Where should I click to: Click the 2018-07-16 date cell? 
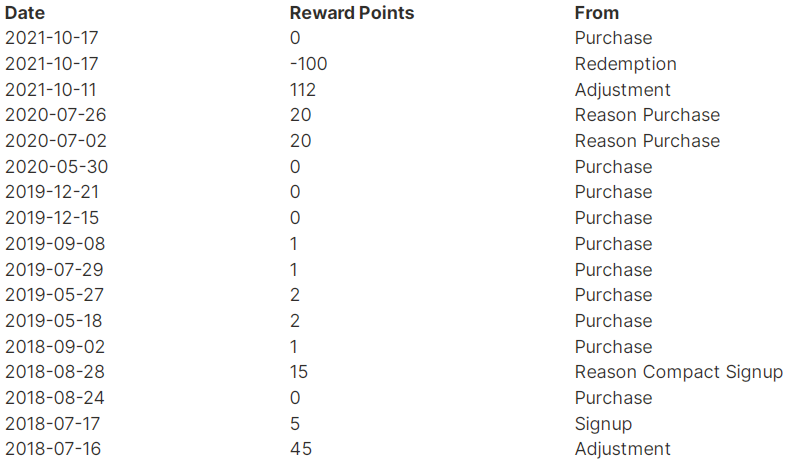tap(53, 449)
